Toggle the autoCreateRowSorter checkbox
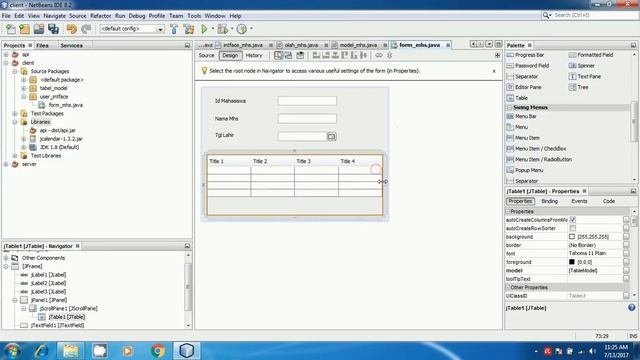The image size is (640, 360). pos(573,228)
